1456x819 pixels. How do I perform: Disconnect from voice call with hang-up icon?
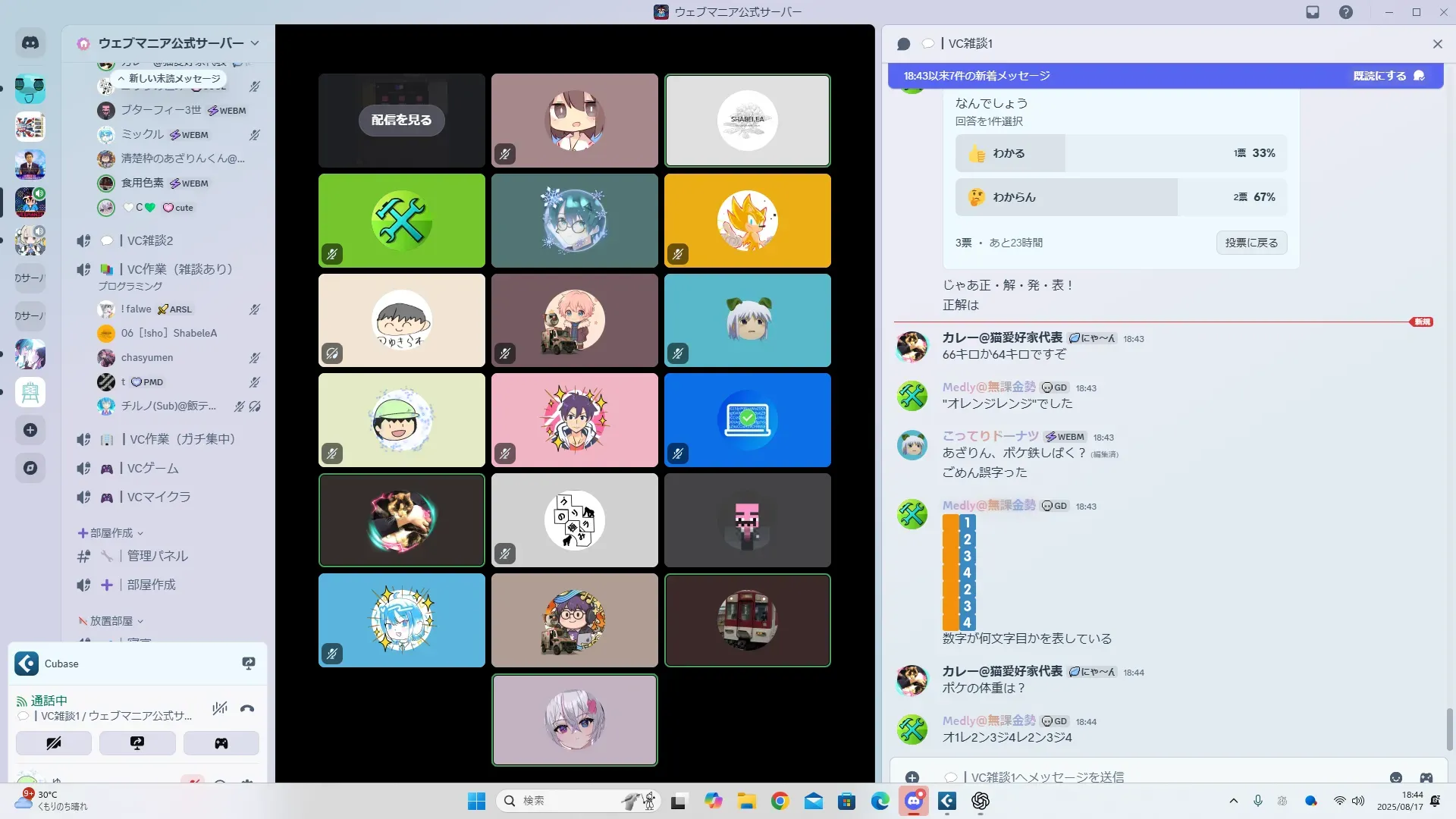tap(247, 709)
